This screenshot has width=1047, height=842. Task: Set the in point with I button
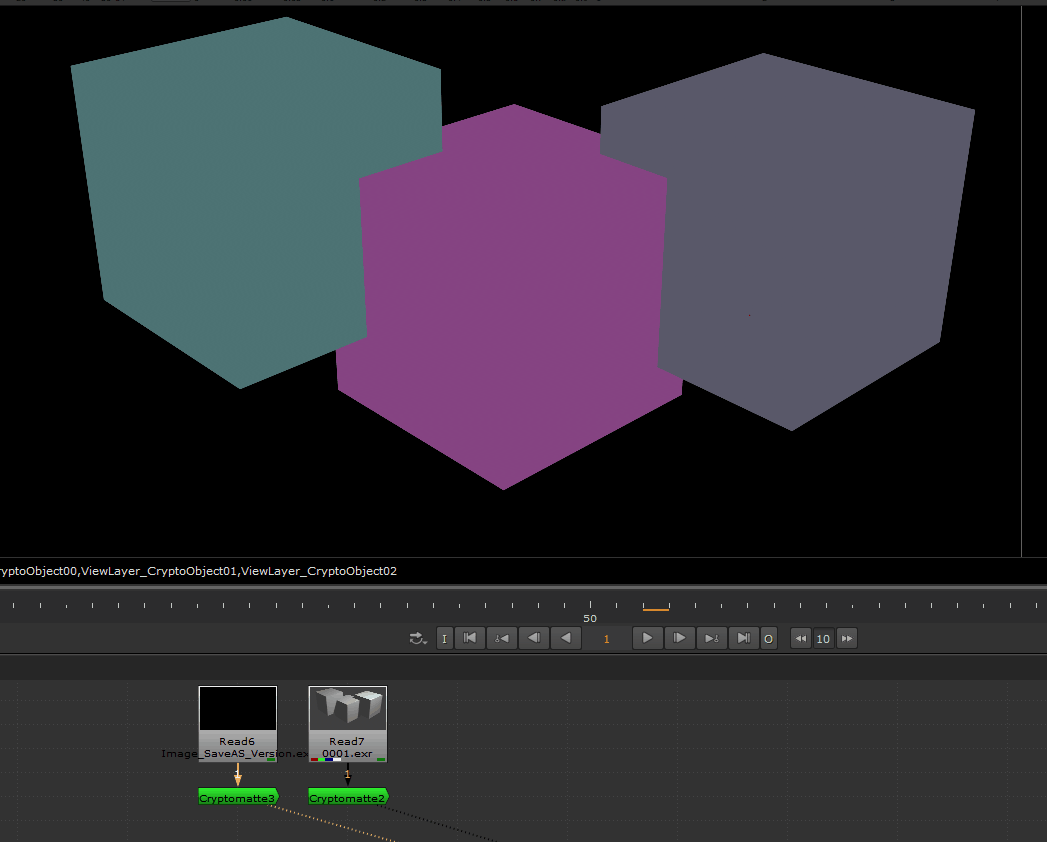coord(445,638)
